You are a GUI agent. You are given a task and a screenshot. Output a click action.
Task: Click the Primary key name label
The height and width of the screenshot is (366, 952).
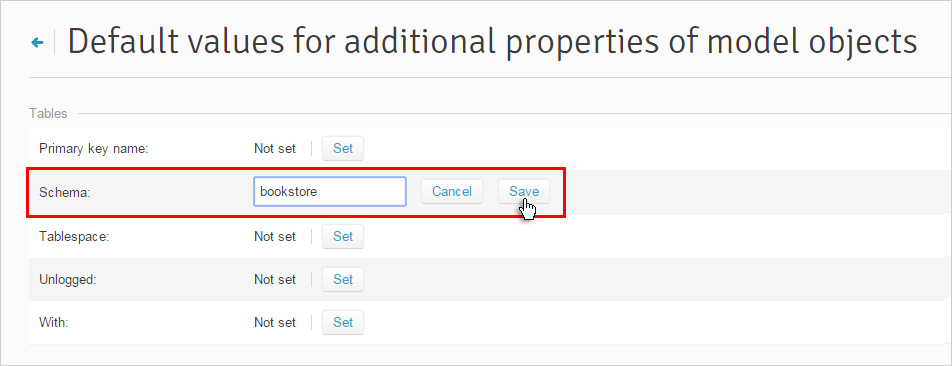point(94,149)
